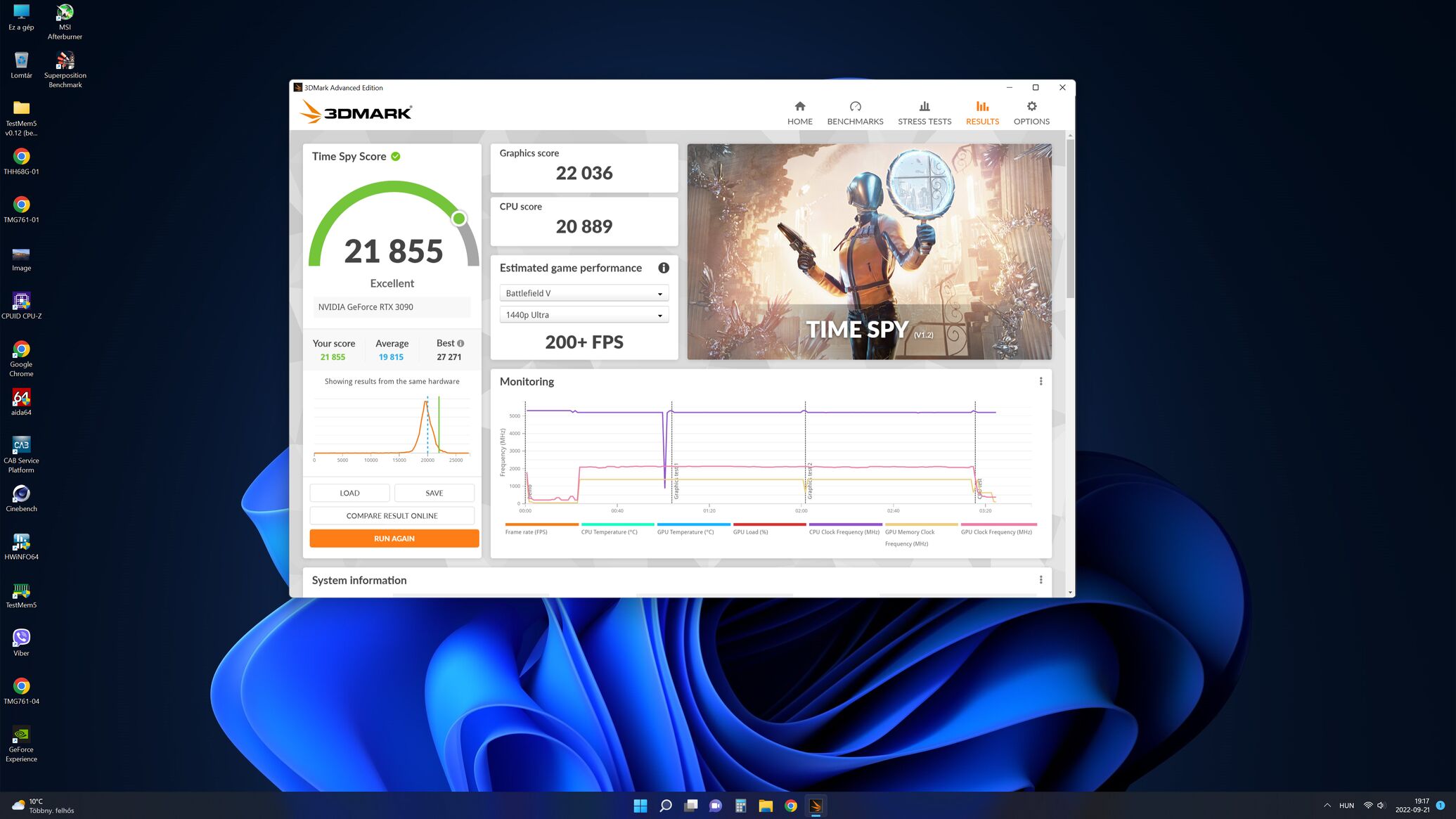Viewport: 1456px width, 819px height.
Task: Select the TestMem5 v0.12 folder icon
Action: 21,117
